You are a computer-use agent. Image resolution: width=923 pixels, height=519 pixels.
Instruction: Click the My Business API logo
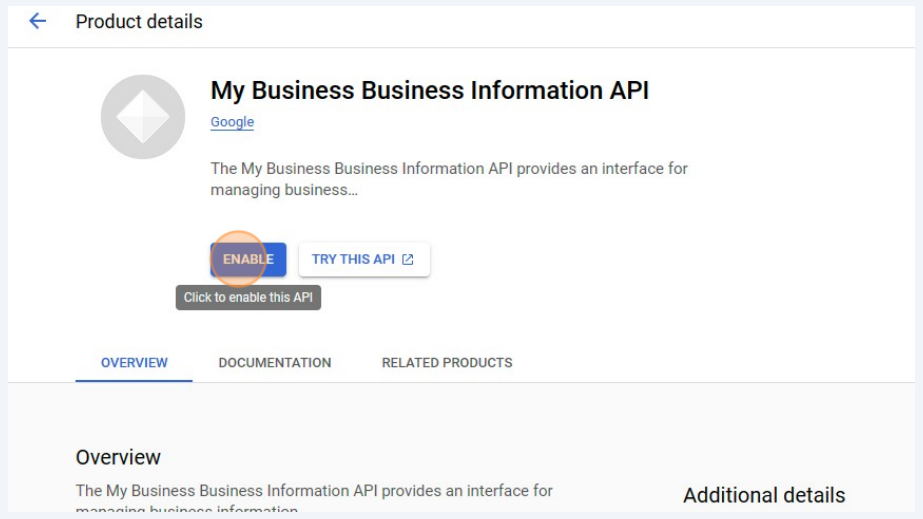[142, 117]
